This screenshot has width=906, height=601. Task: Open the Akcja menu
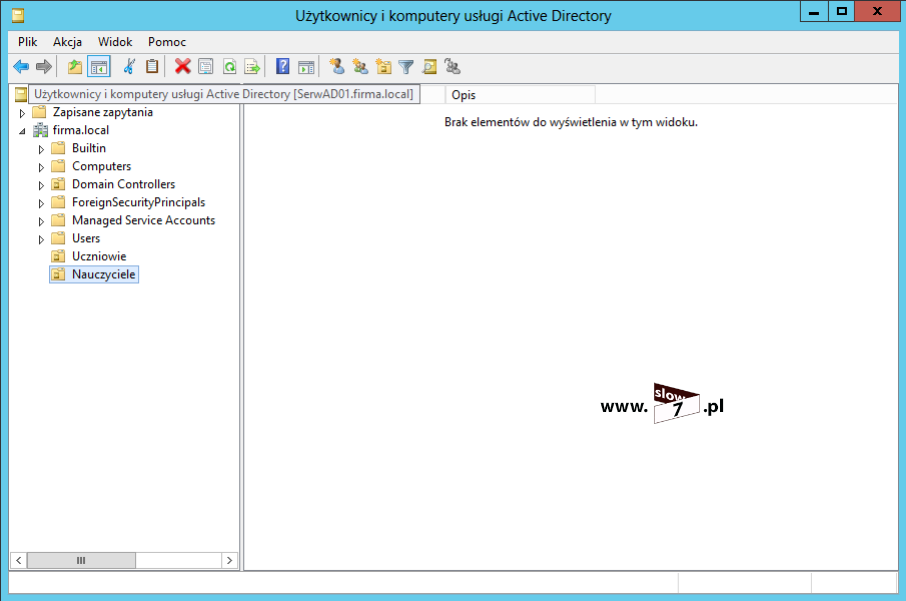pyautogui.click(x=68, y=42)
